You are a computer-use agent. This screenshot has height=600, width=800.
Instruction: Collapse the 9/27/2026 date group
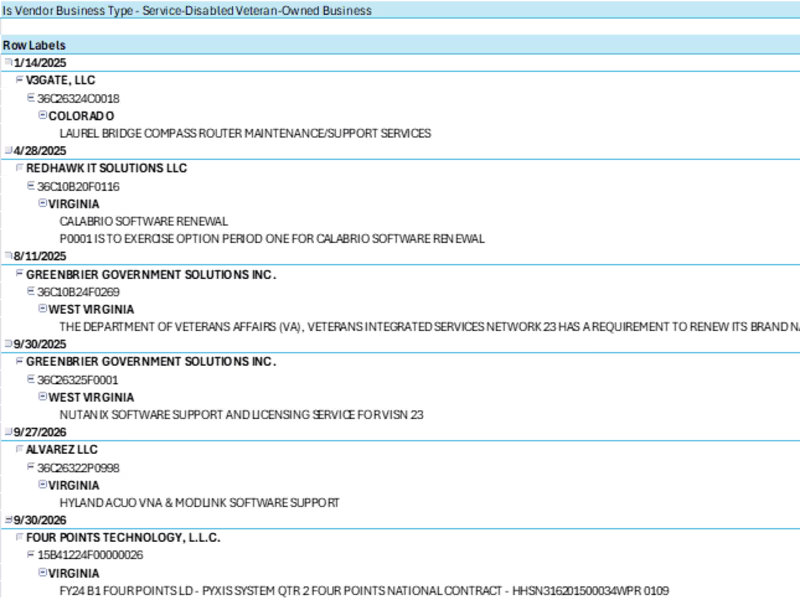point(8,432)
